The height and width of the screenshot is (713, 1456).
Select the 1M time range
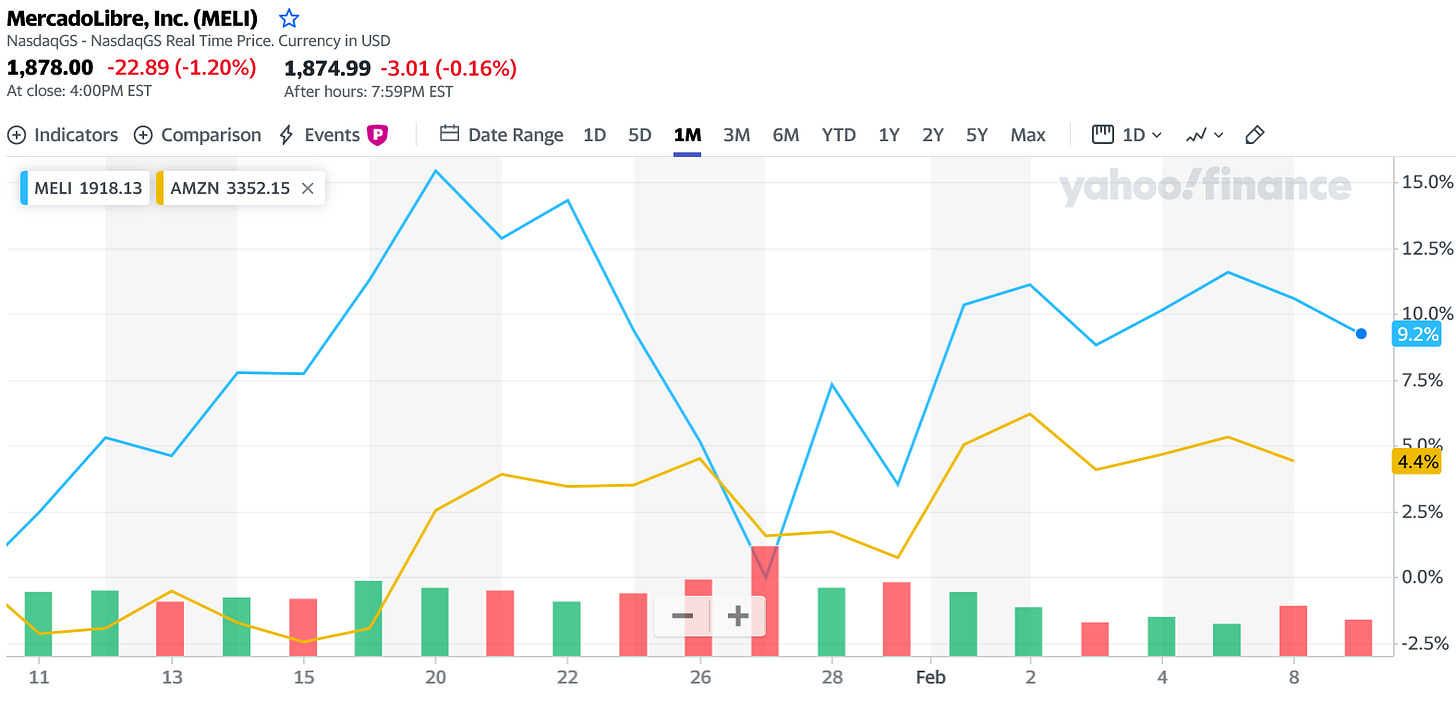coord(687,135)
